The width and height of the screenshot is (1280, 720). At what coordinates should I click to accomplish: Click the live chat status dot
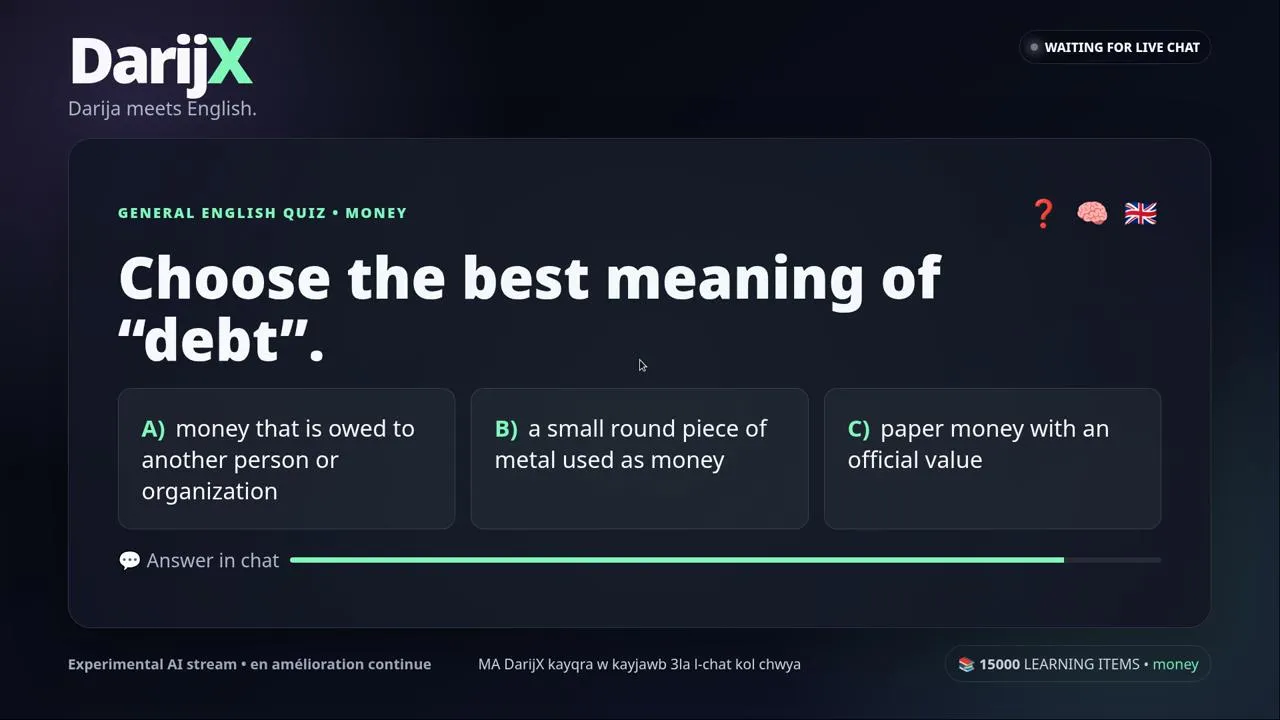[1034, 47]
